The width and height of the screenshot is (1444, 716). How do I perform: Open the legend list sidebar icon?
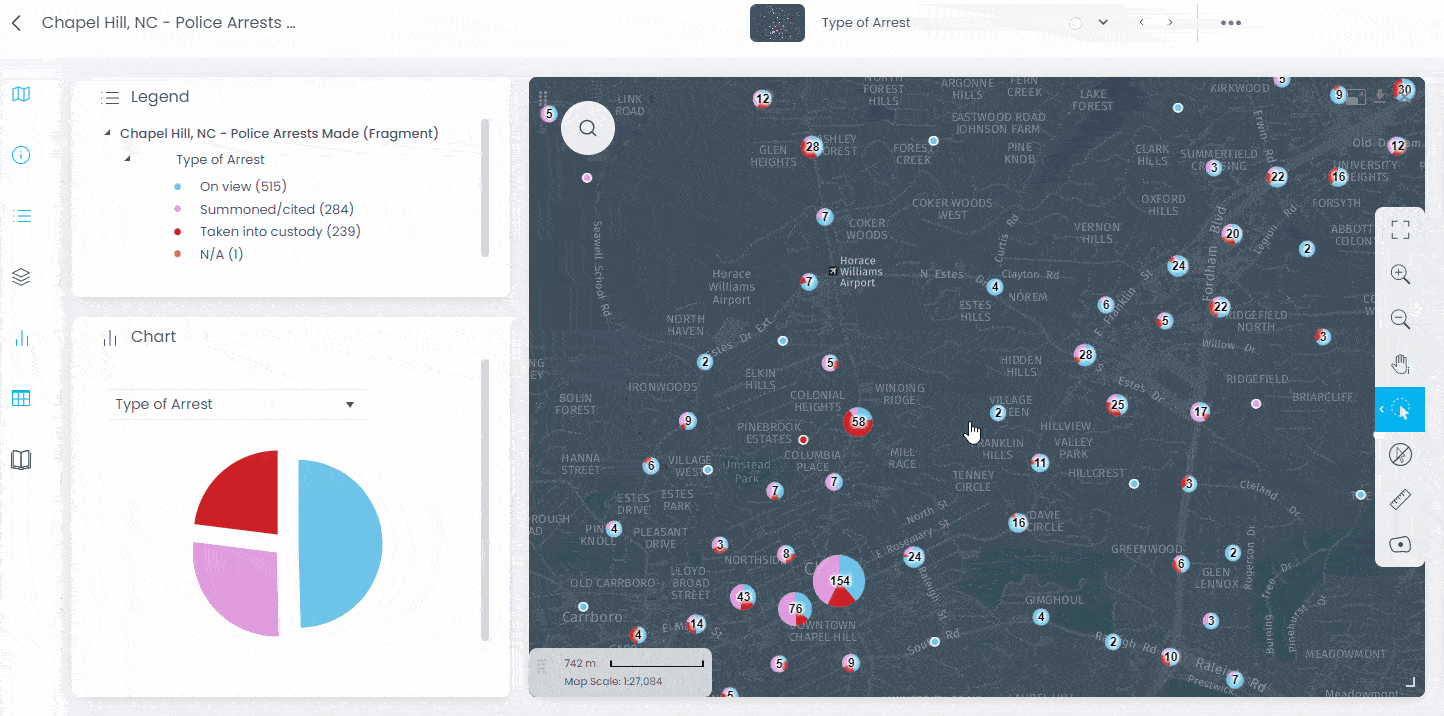pos(21,216)
